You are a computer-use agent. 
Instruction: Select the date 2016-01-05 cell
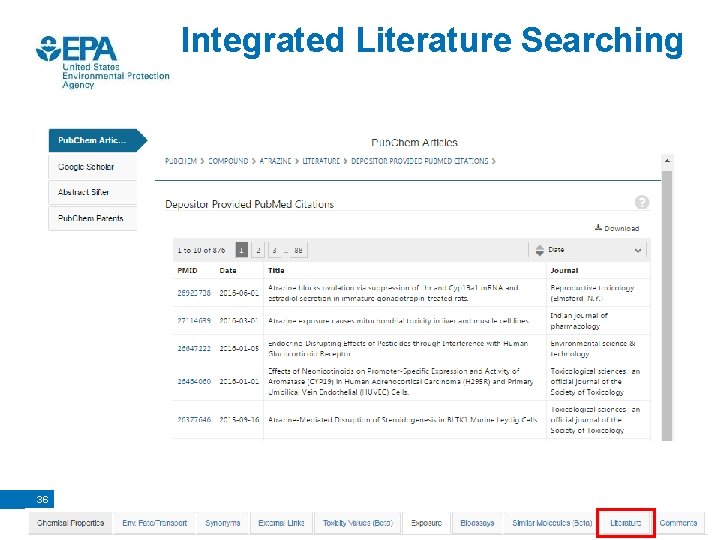[239, 349]
